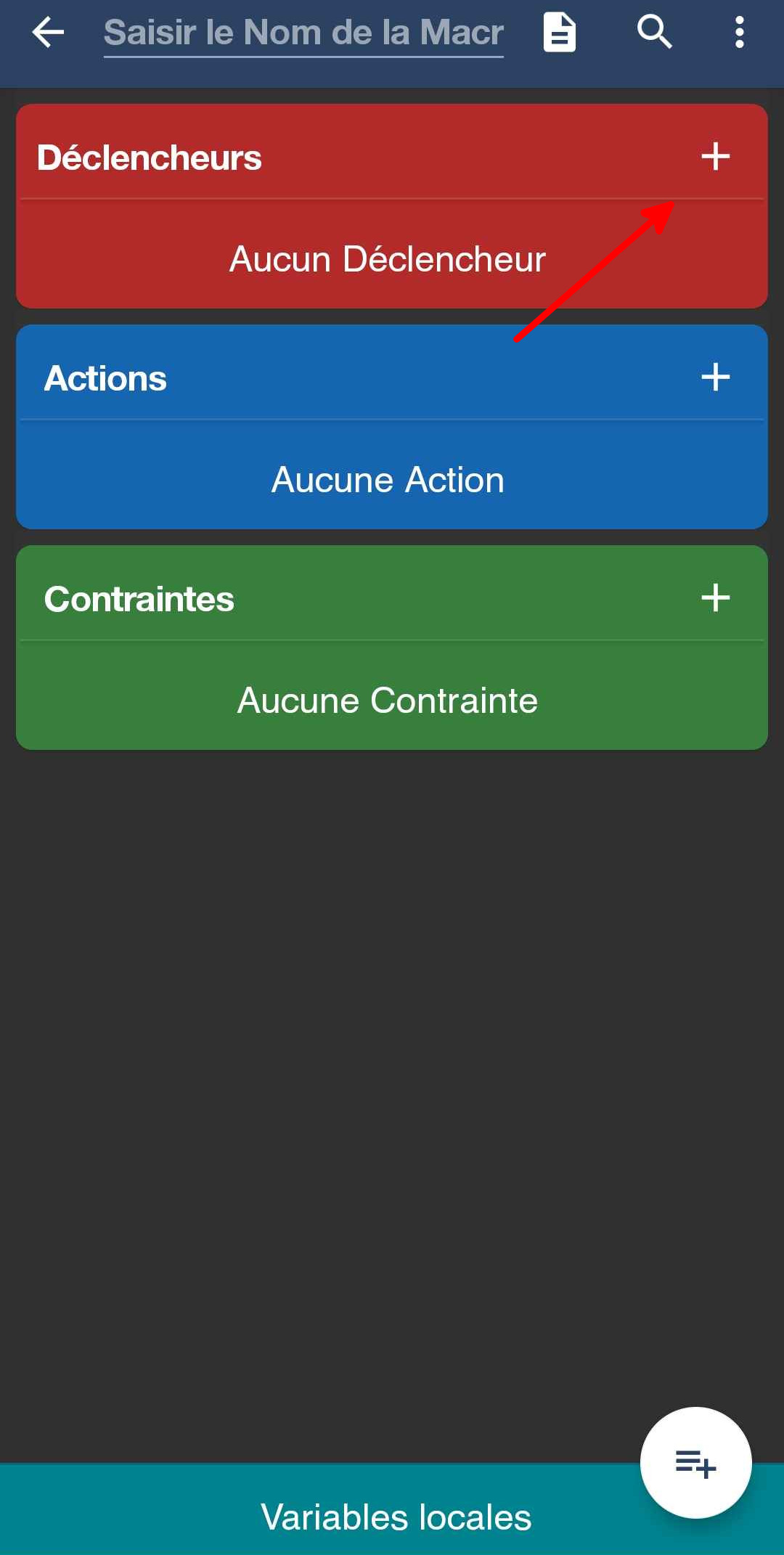Select the red Déclencheurs card's left edge

tap(23, 218)
